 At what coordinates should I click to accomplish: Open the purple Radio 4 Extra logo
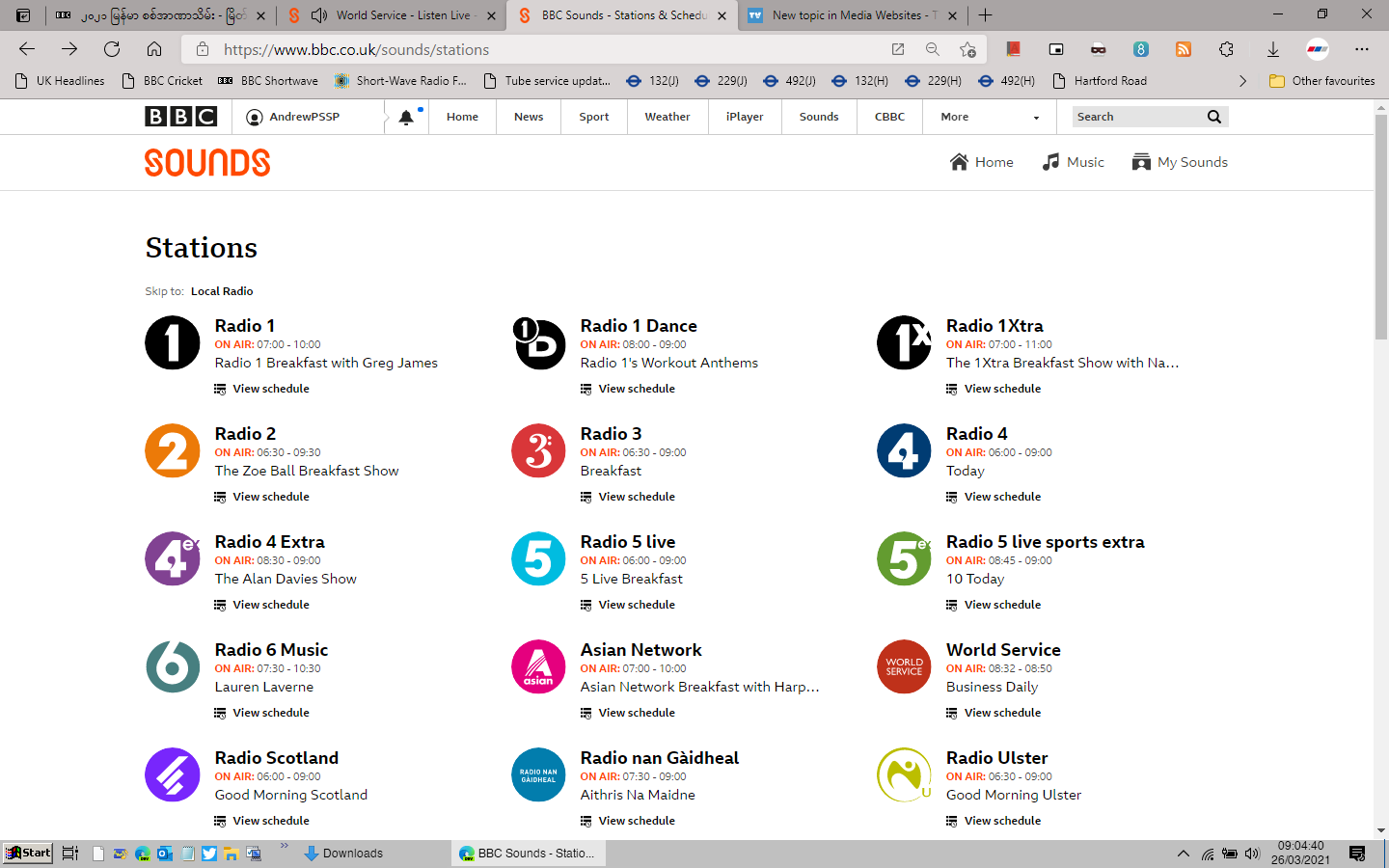pos(173,559)
